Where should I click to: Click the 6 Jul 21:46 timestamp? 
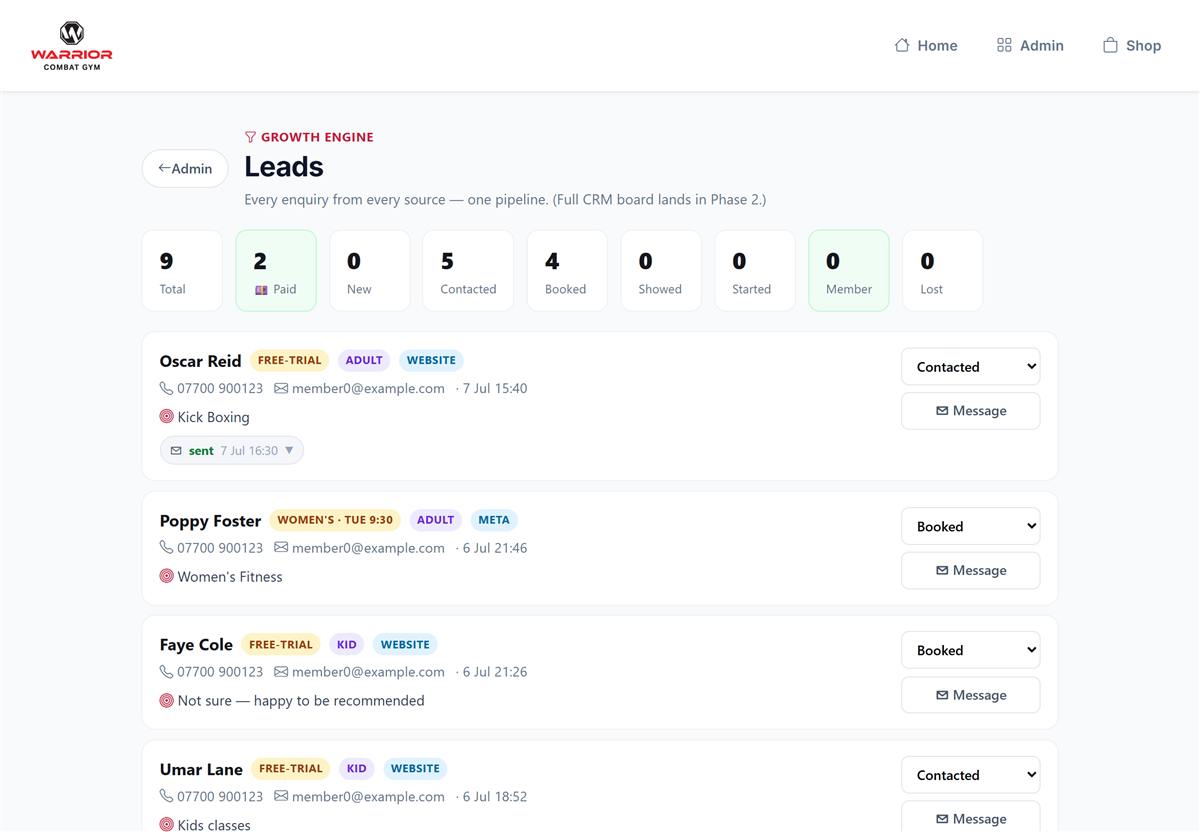pyautogui.click(x=495, y=548)
